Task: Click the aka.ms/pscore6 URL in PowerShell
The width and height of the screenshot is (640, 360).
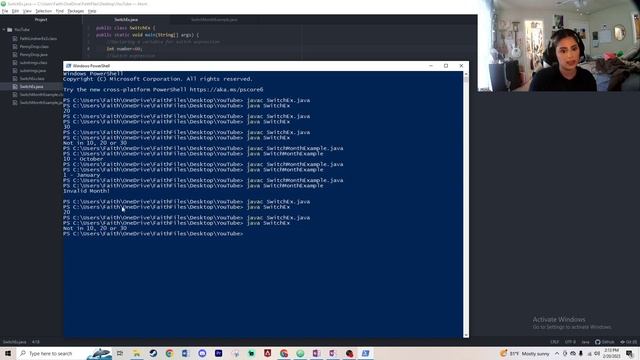Action: pyautogui.click(x=227, y=90)
